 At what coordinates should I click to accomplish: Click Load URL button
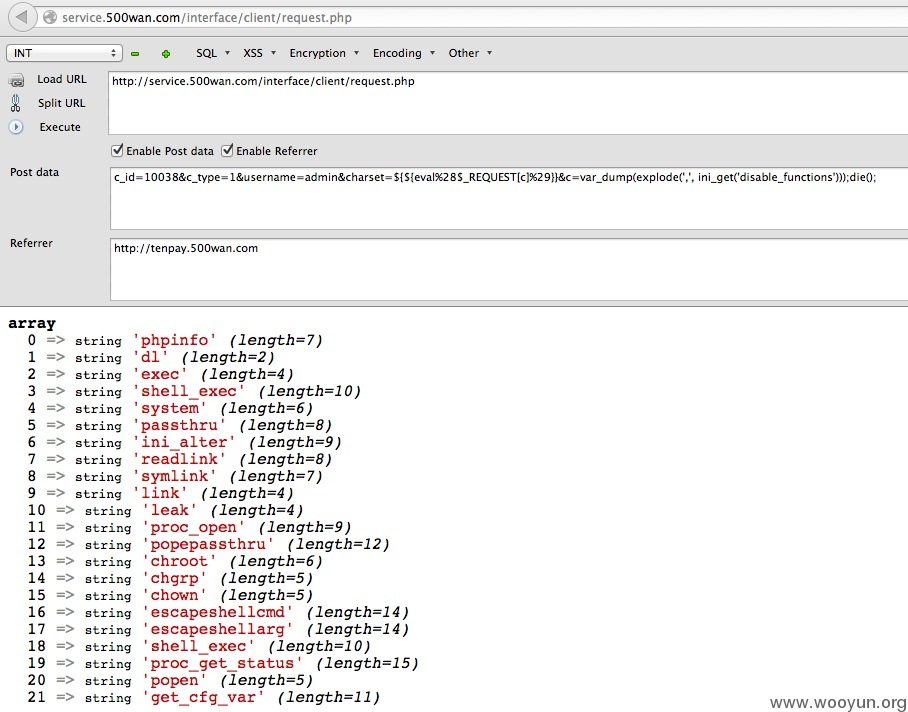pyautogui.click(x=61, y=79)
